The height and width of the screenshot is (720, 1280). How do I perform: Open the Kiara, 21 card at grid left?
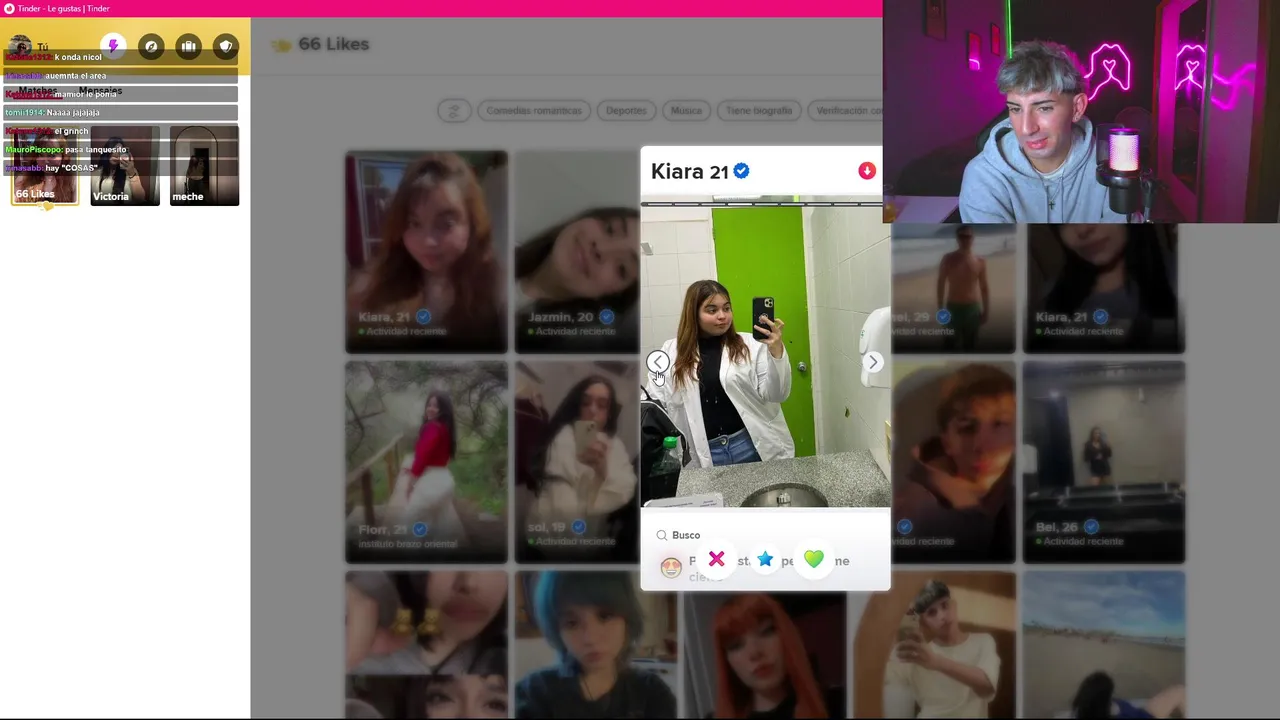point(426,252)
